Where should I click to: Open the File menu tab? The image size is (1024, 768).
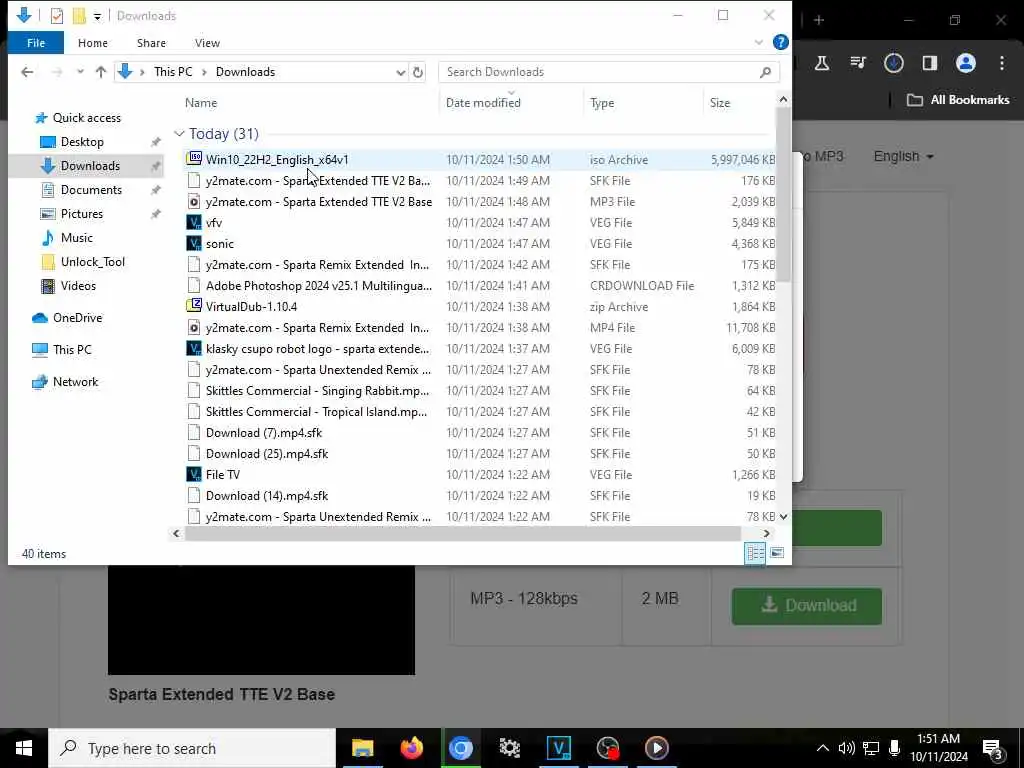(x=36, y=42)
